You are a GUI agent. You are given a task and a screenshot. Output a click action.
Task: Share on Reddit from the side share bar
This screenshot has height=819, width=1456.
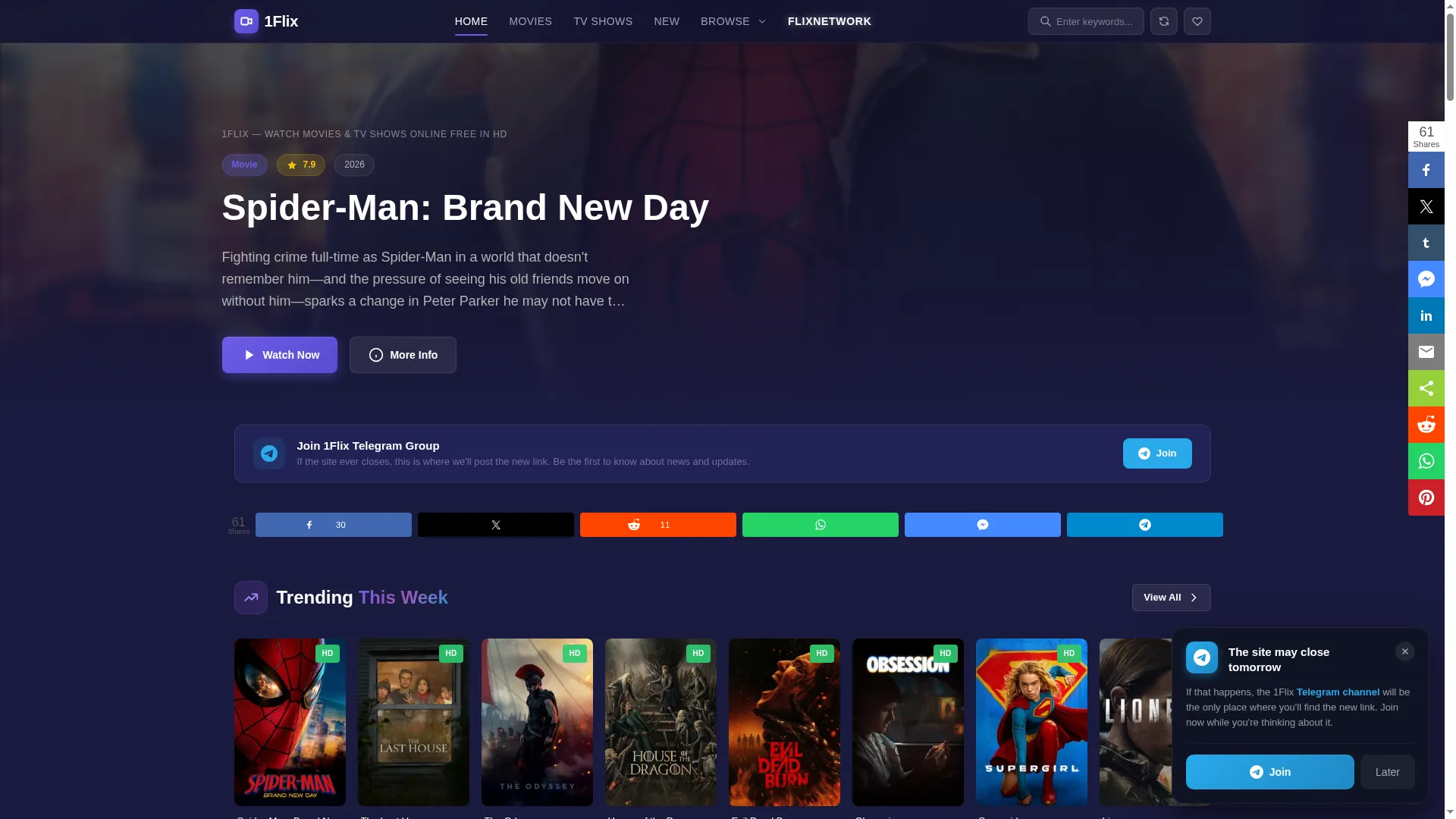(1426, 425)
